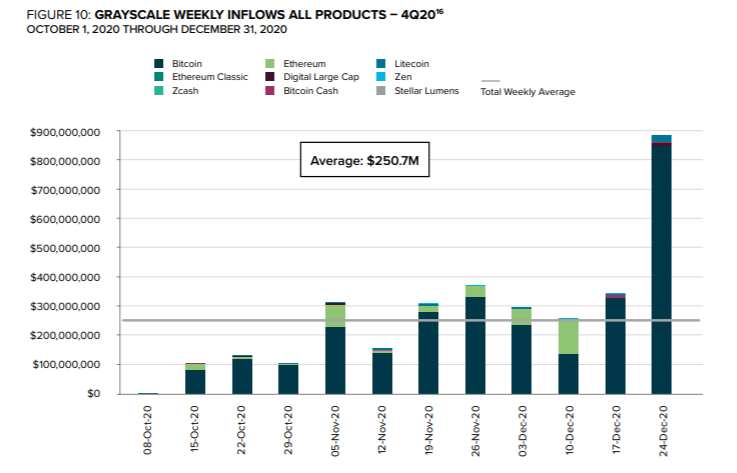The image size is (737, 473).
Task: Click the $900,000,000 y-axis label
Action: [62, 132]
